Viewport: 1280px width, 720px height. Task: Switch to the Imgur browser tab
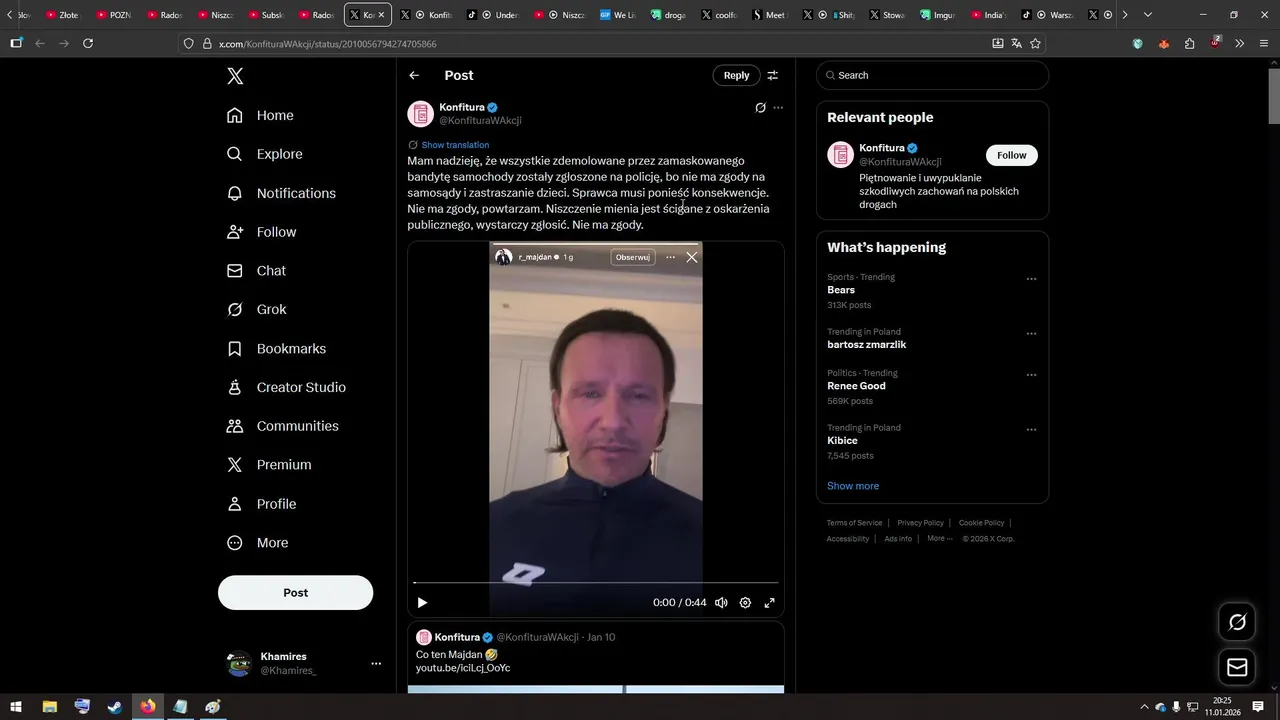click(938, 15)
